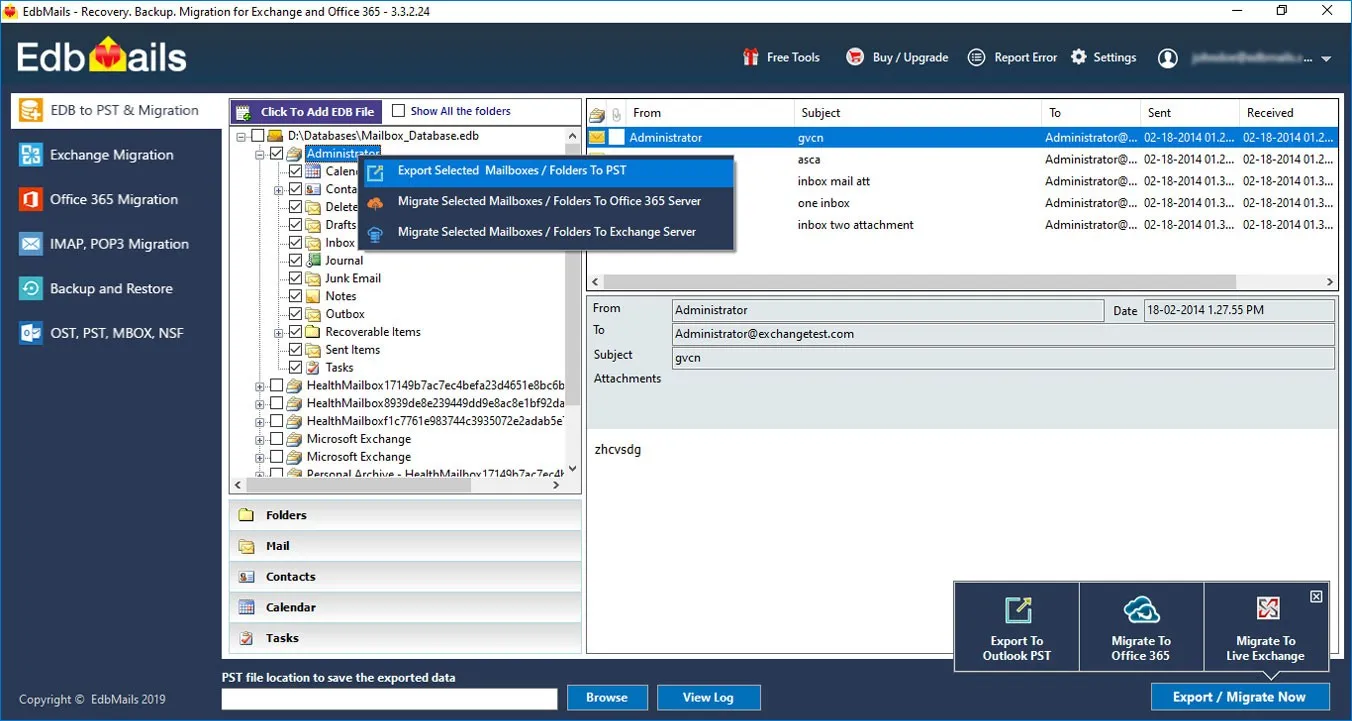Expand the HealthMailbox8939de8e mailbox node
The image size is (1352, 721).
pos(260,404)
